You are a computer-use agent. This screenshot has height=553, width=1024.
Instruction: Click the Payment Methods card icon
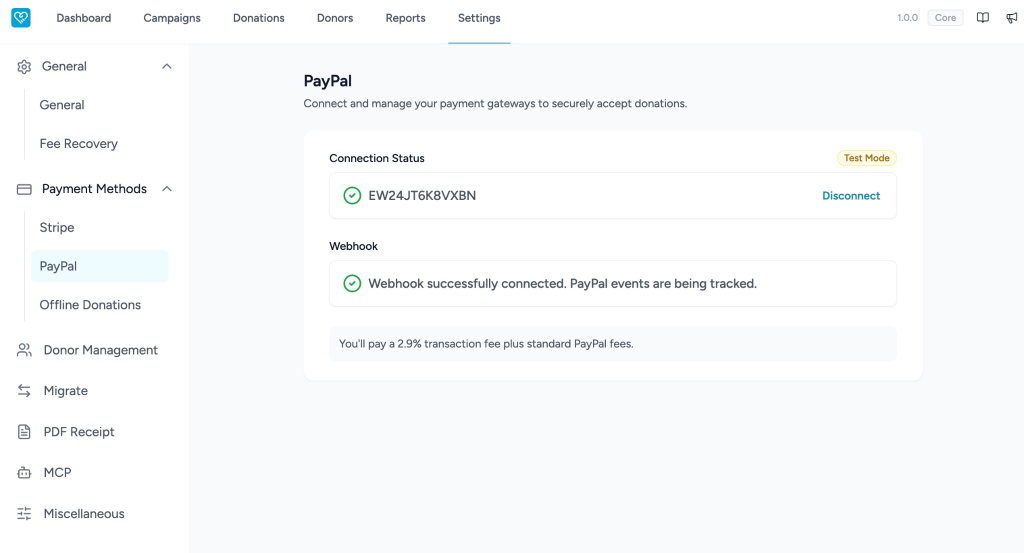pos(24,189)
